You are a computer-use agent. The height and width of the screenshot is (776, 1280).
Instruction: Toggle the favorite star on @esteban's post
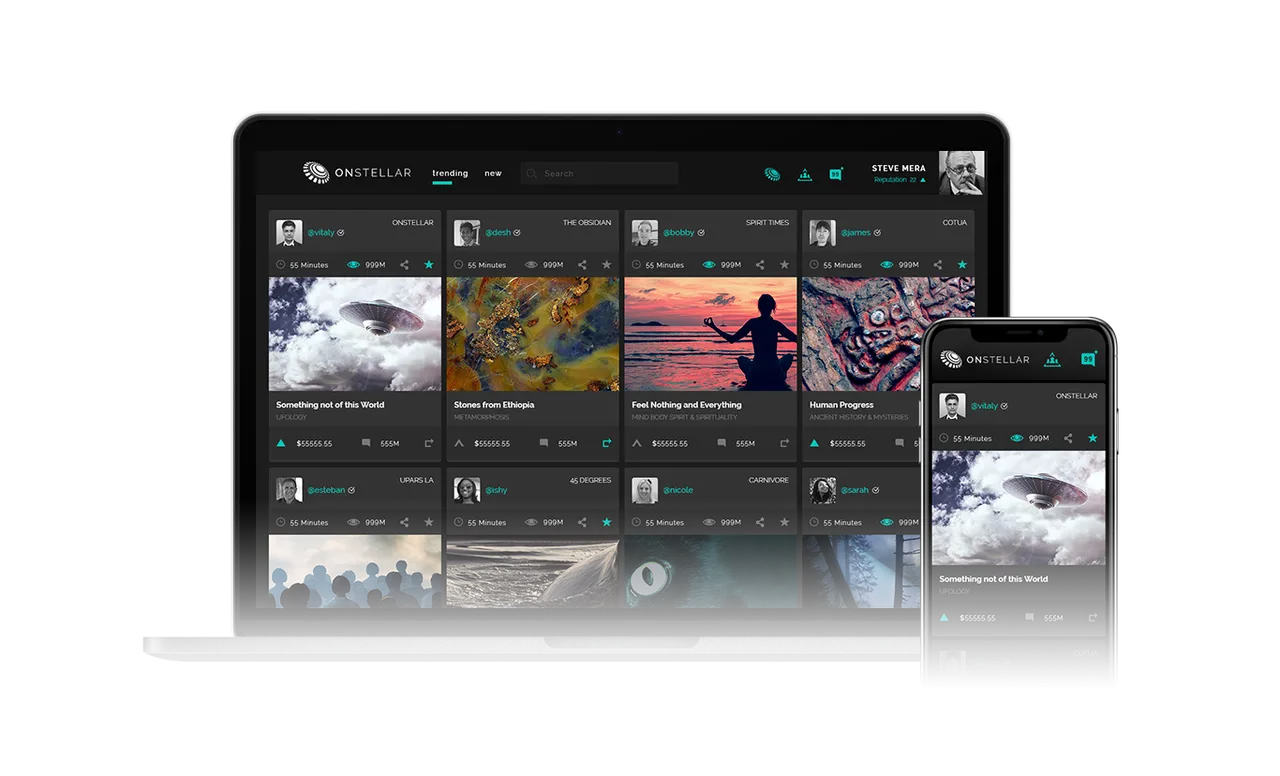click(x=429, y=522)
